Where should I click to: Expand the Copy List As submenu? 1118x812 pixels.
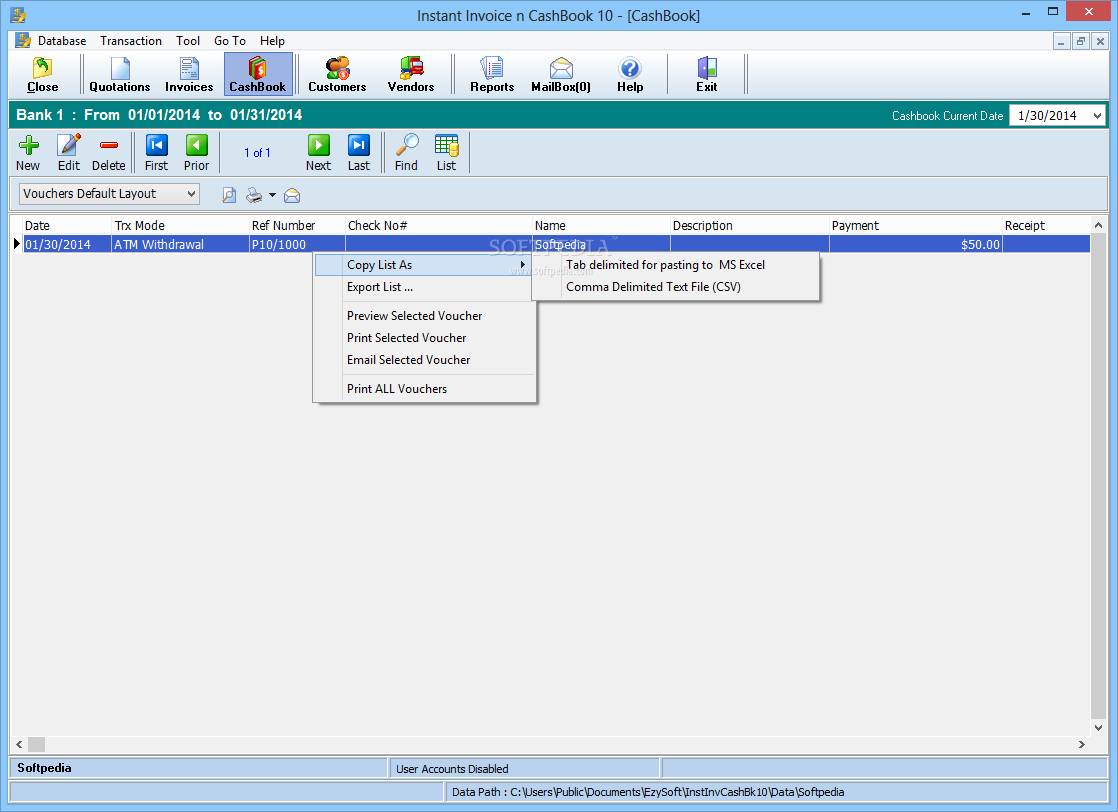424,264
